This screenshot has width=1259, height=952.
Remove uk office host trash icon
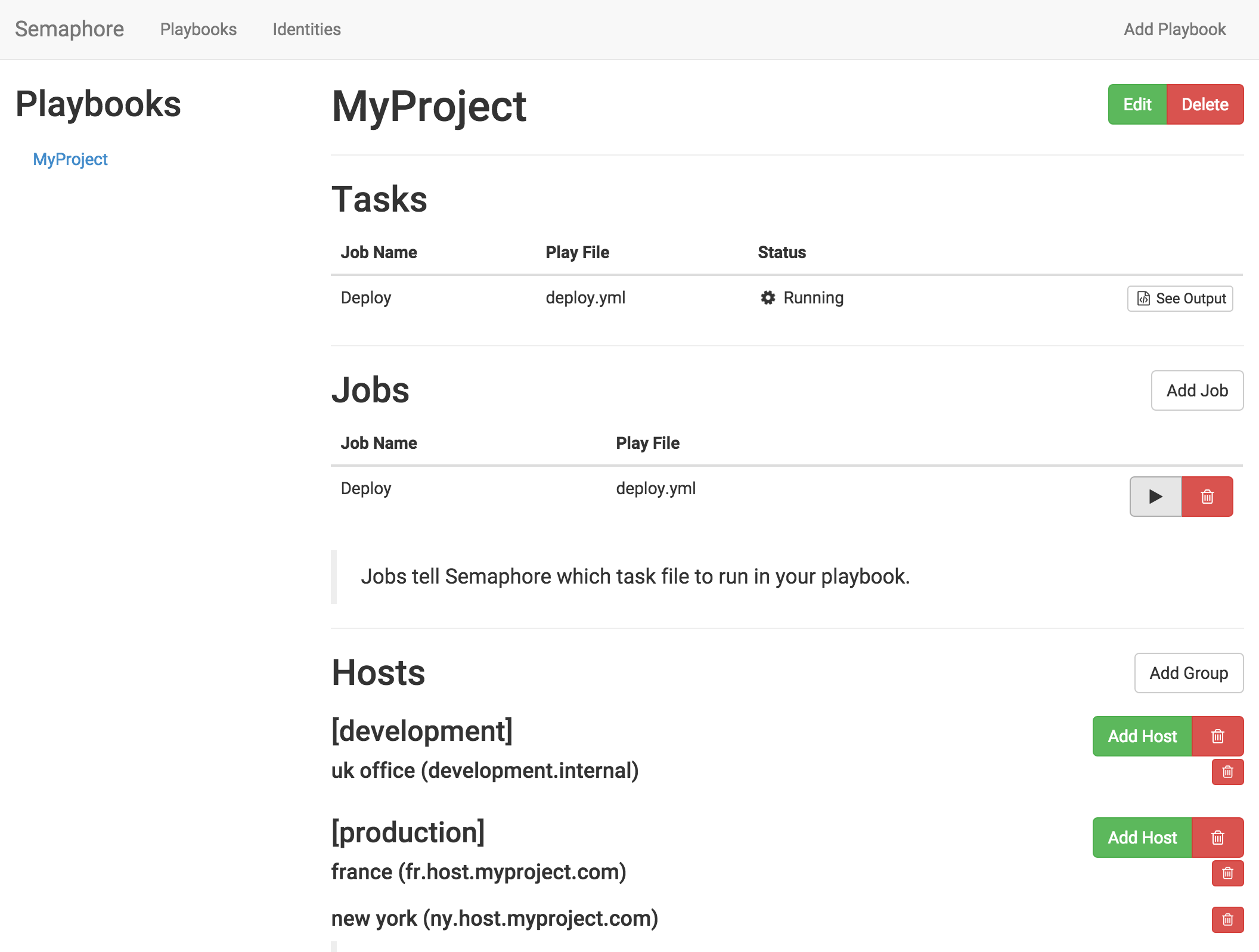1227,772
